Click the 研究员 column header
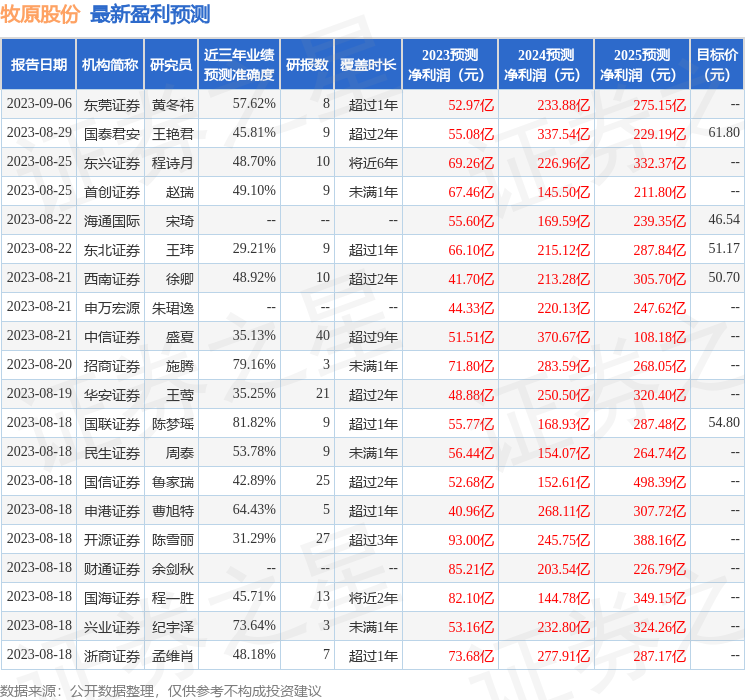 click(x=171, y=65)
